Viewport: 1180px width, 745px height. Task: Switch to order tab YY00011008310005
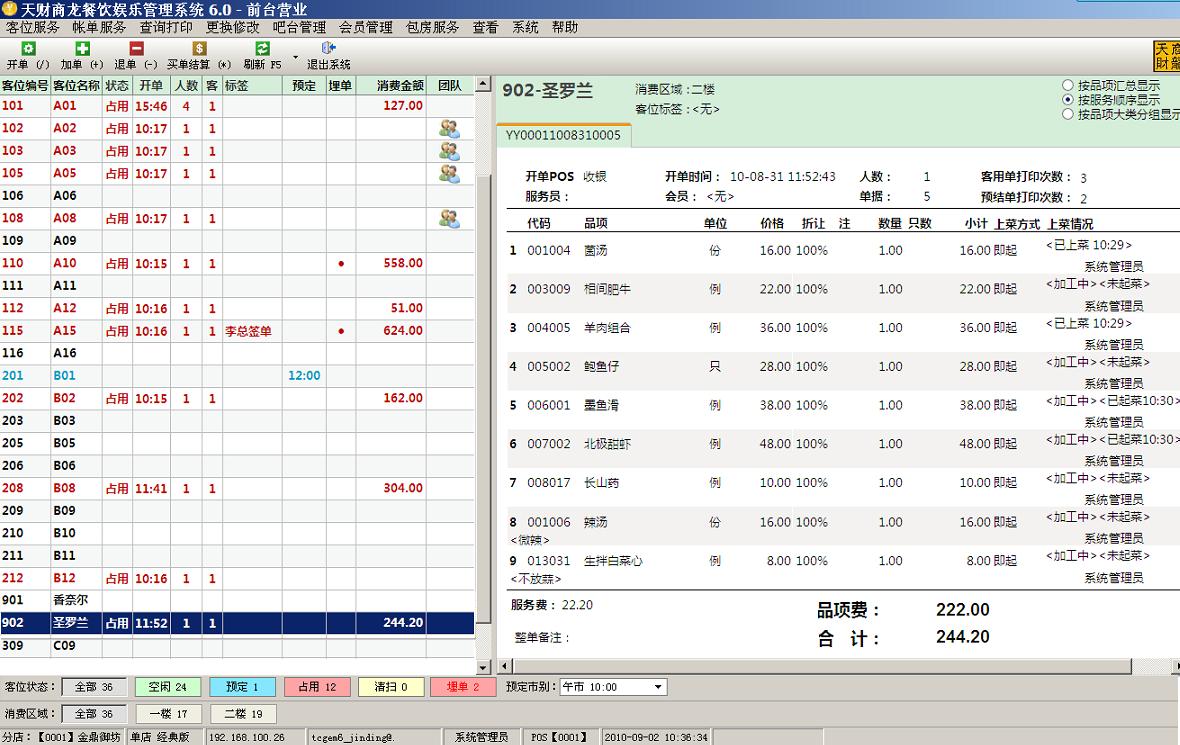(x=563, y=135)
